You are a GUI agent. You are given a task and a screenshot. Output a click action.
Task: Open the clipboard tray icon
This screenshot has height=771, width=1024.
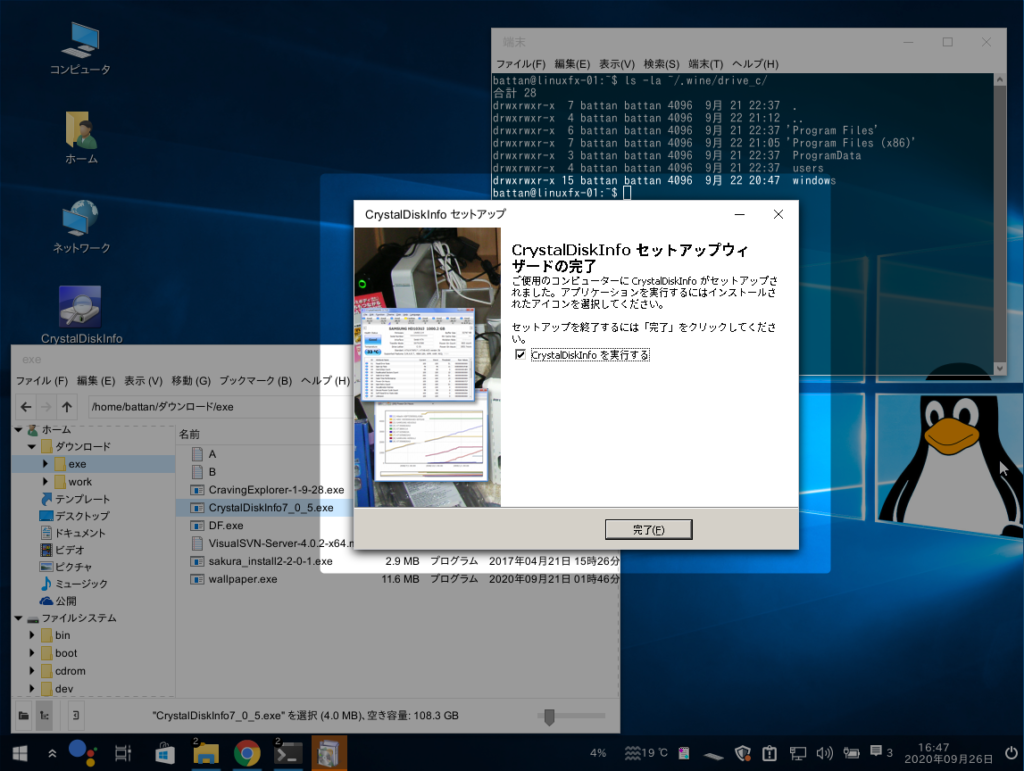pos(769,753)
